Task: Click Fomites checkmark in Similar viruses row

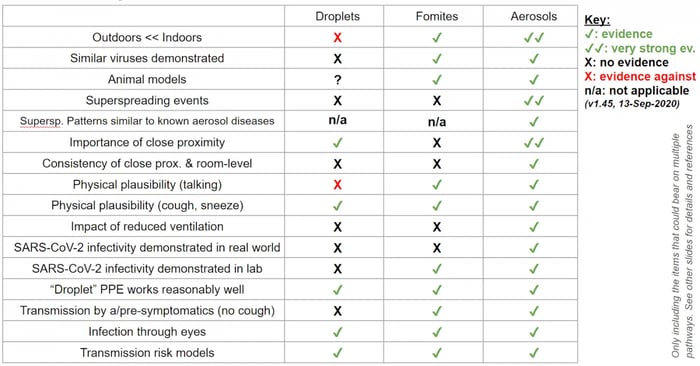Action: pos(437,59)
